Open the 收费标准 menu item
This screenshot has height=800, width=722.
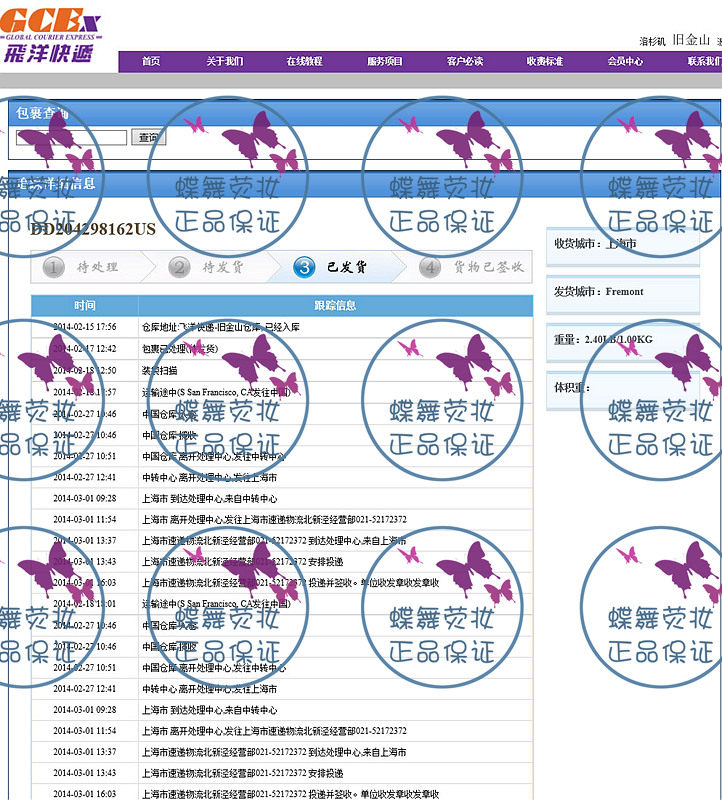pos(545,61)
